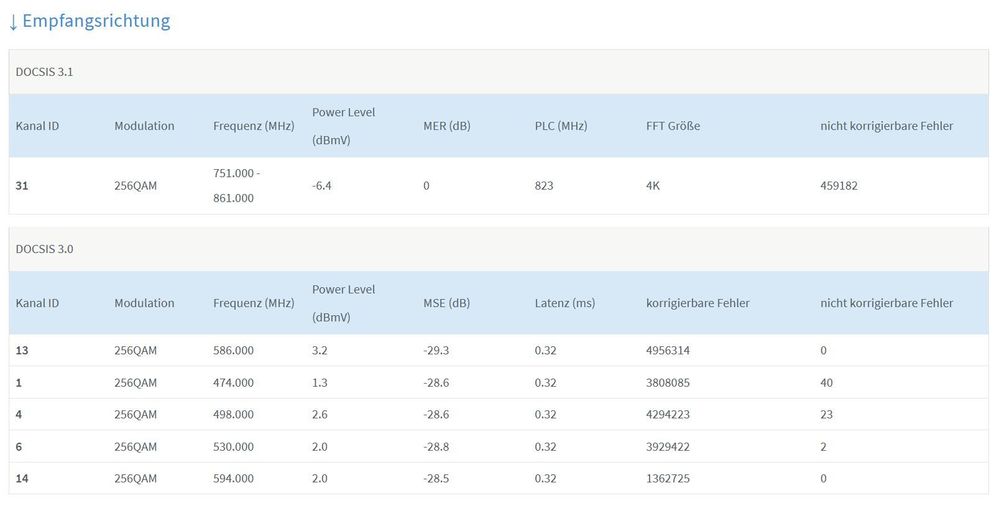Select channel ID 6 cell
The image size is (999, 521).
(18, 447)
